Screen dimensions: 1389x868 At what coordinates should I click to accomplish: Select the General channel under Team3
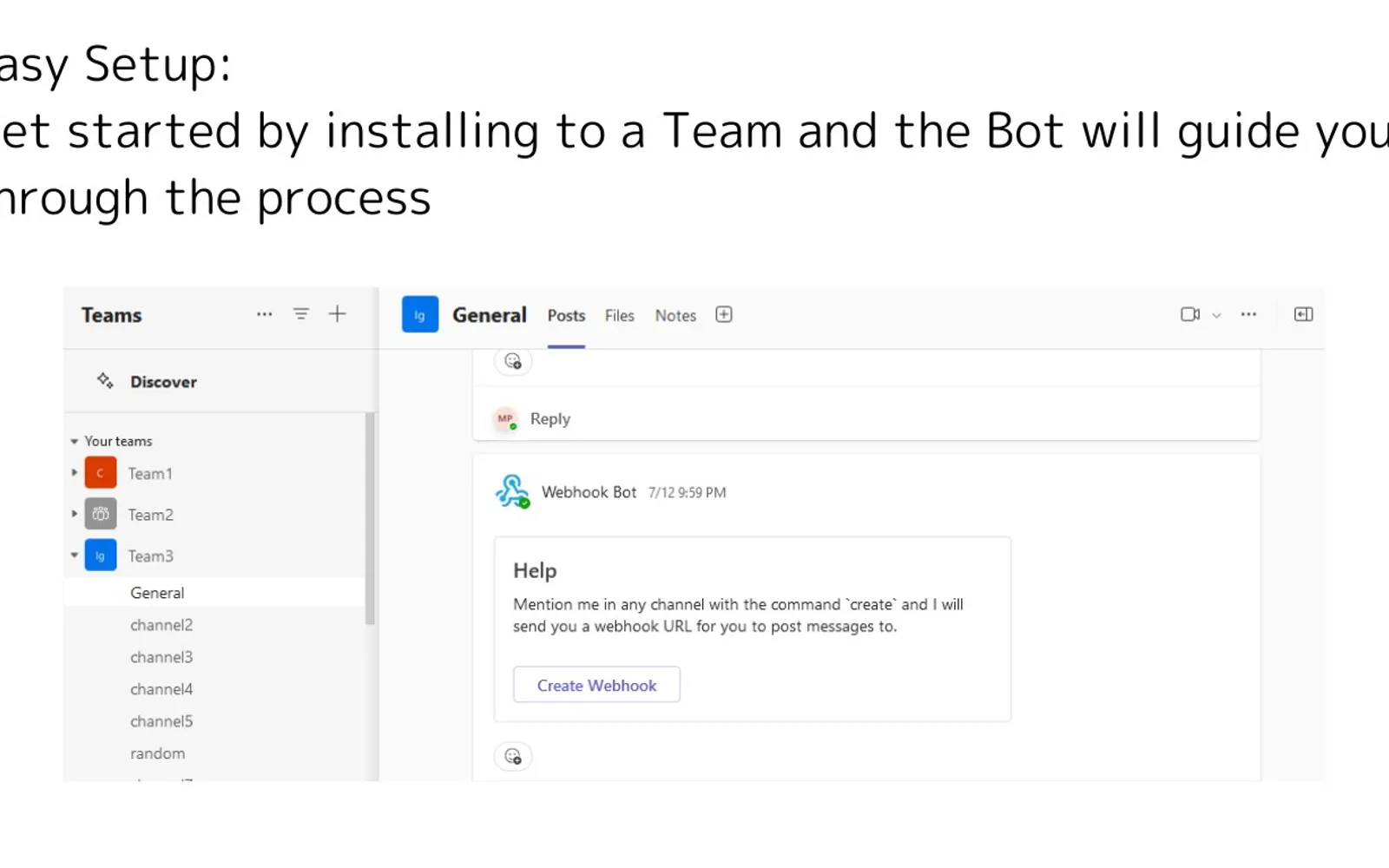(x=214, y=593)
